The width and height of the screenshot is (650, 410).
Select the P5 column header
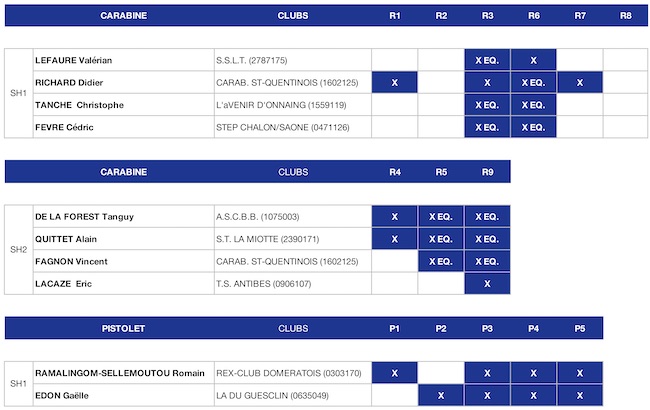coord(580,328)
